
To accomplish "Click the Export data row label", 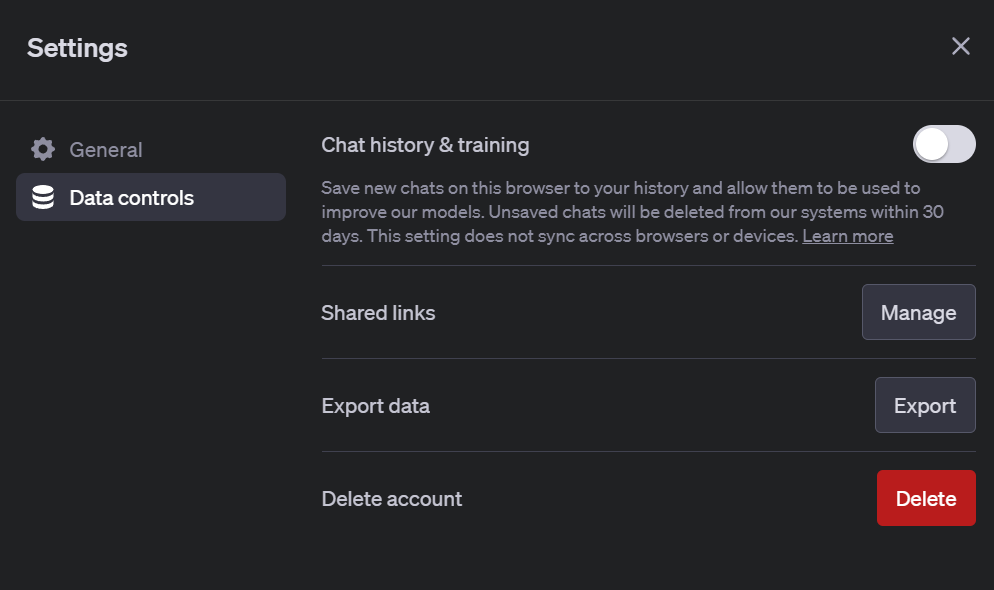I will click(375, 406).
